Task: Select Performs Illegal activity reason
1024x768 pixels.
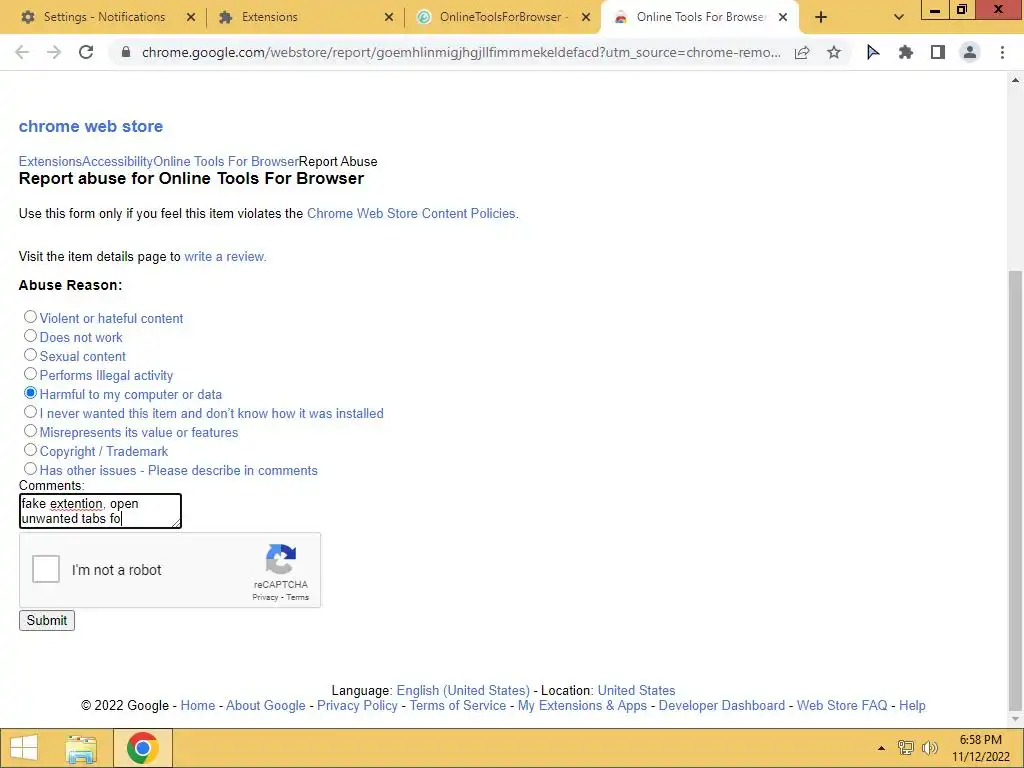Action: tap(30, 374)
